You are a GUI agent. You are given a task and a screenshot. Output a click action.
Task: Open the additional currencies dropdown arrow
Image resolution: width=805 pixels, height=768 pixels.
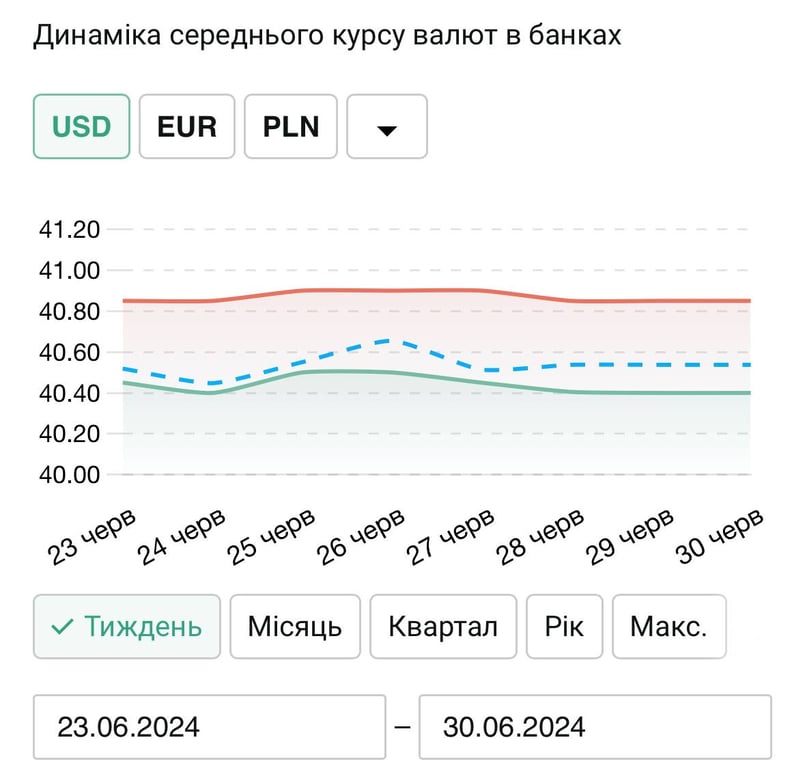tap(387, 126)
